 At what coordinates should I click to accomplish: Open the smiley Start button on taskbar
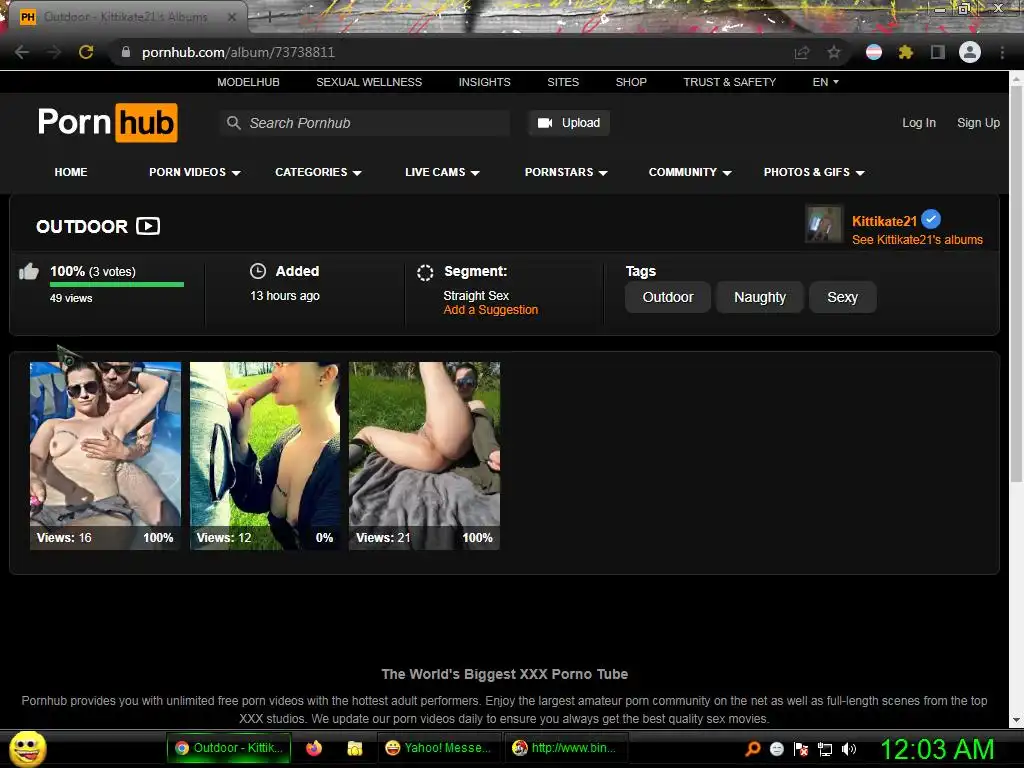(x=27, y=748)
